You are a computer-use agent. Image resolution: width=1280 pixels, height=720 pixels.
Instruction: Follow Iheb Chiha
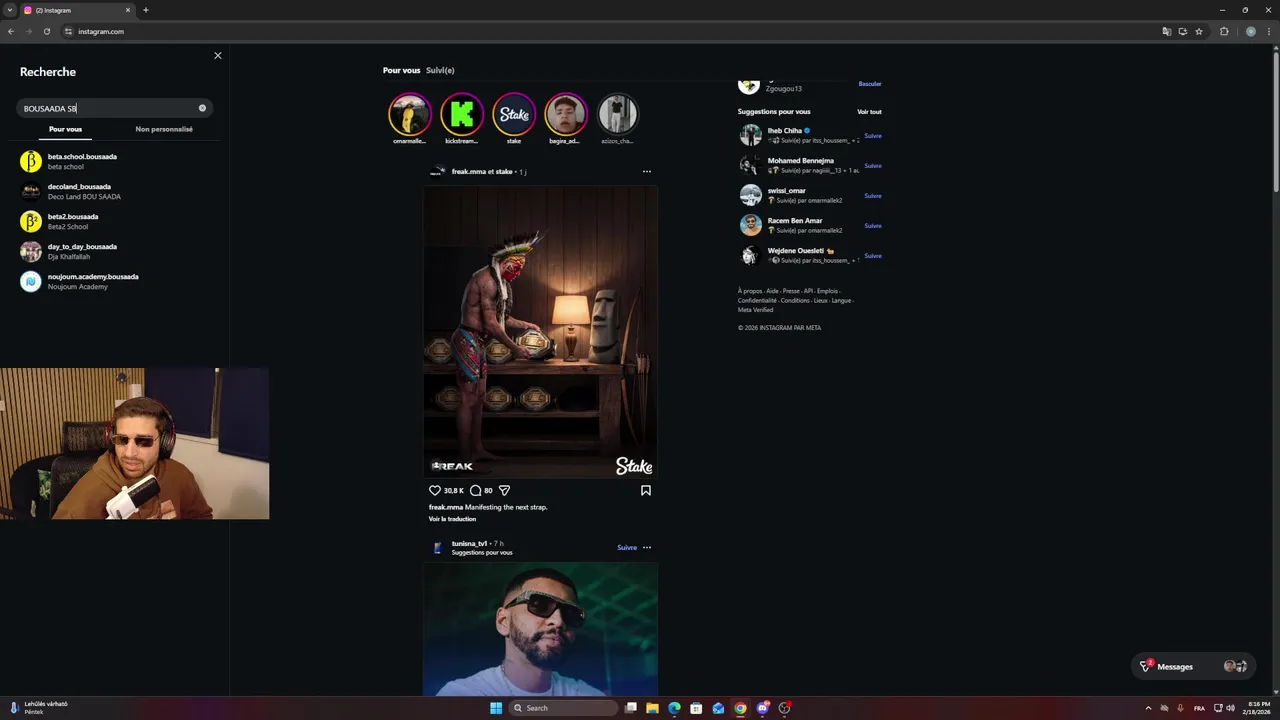[x=873, y=136]
